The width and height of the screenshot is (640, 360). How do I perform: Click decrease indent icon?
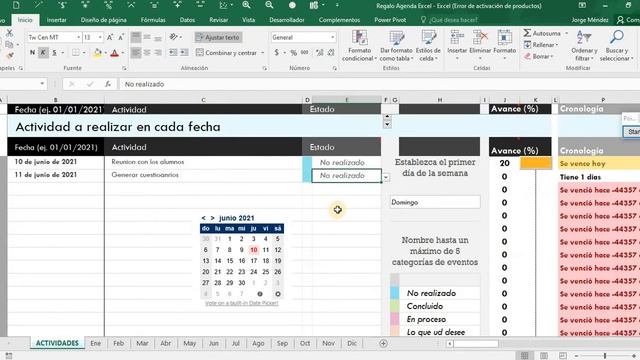(173, 53)
